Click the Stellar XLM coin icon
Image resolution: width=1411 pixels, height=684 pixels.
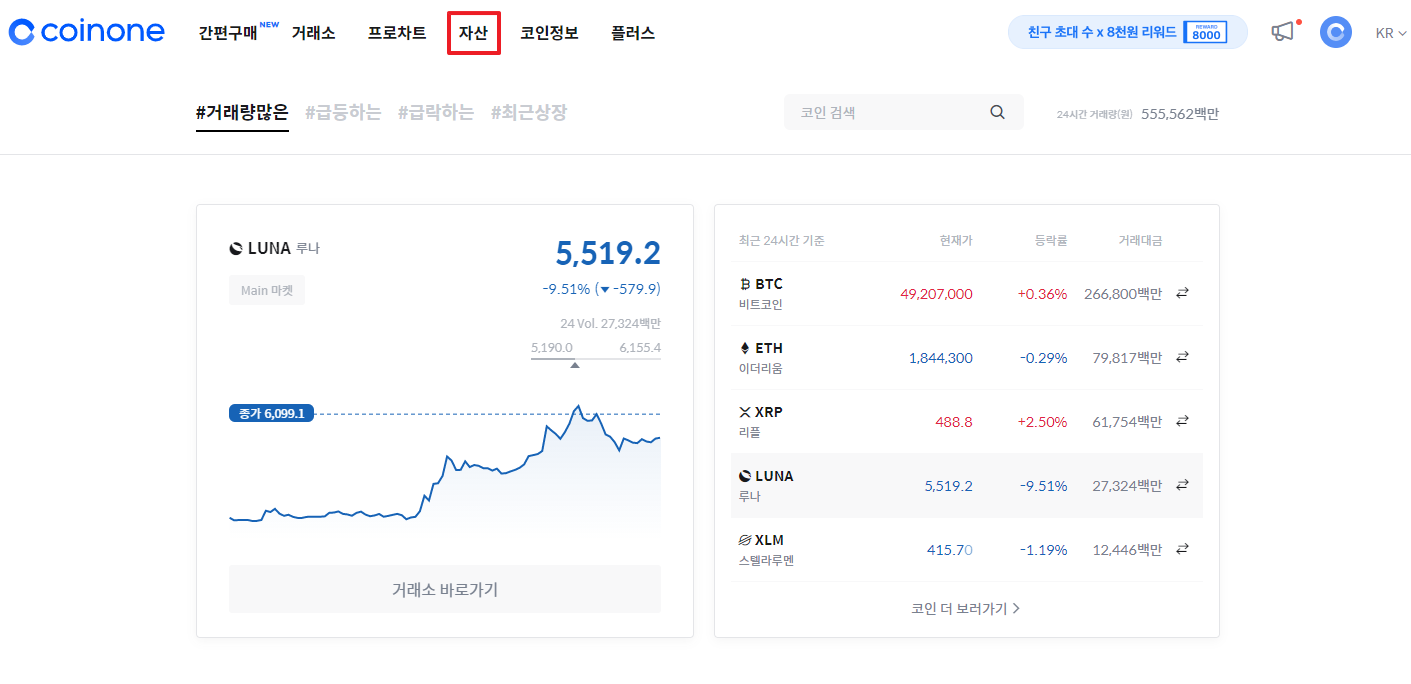(x=744, y=540)
